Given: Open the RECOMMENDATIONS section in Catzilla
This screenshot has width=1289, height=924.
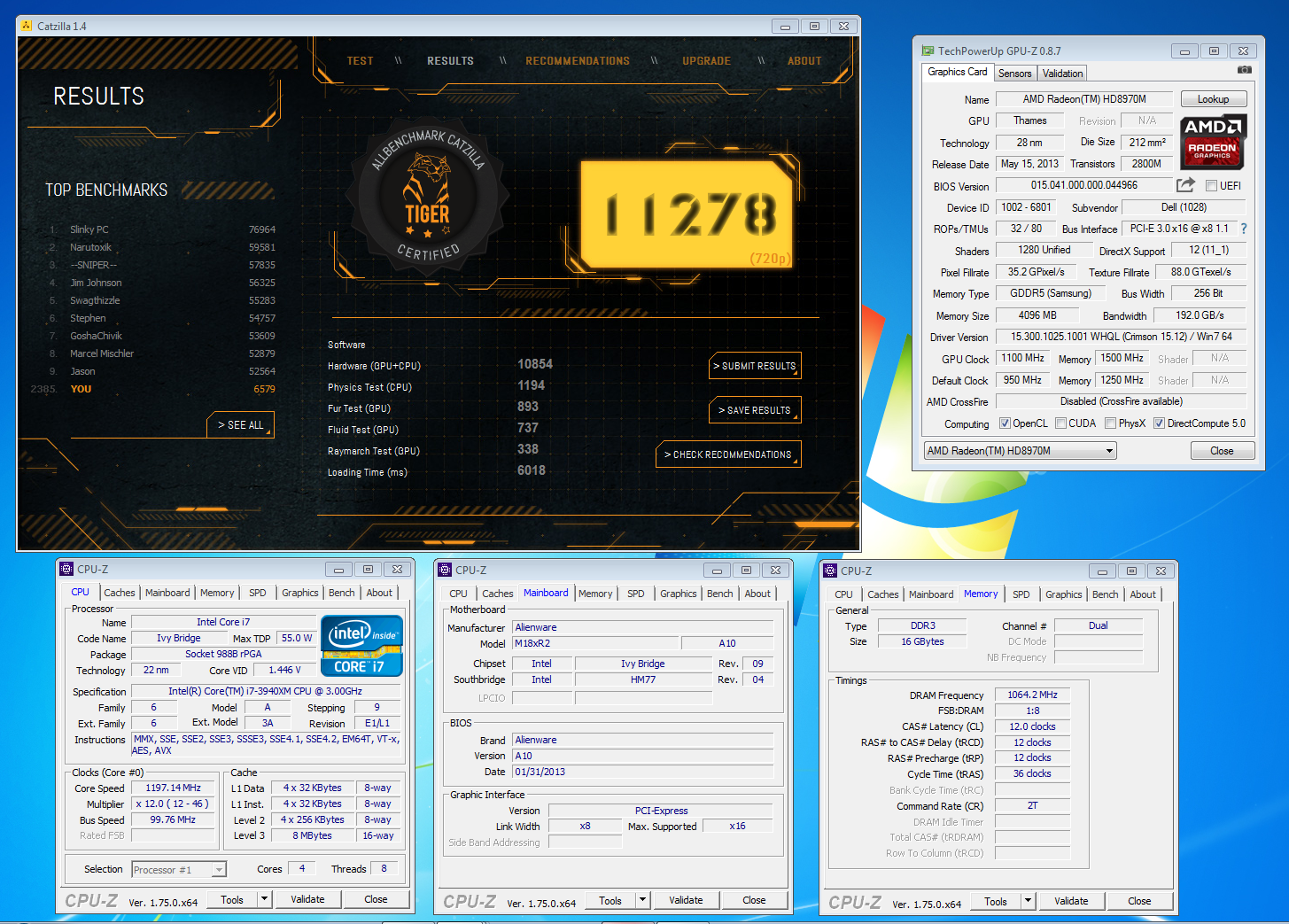Looking at the screenshot, I should click(x=578, y=61).
